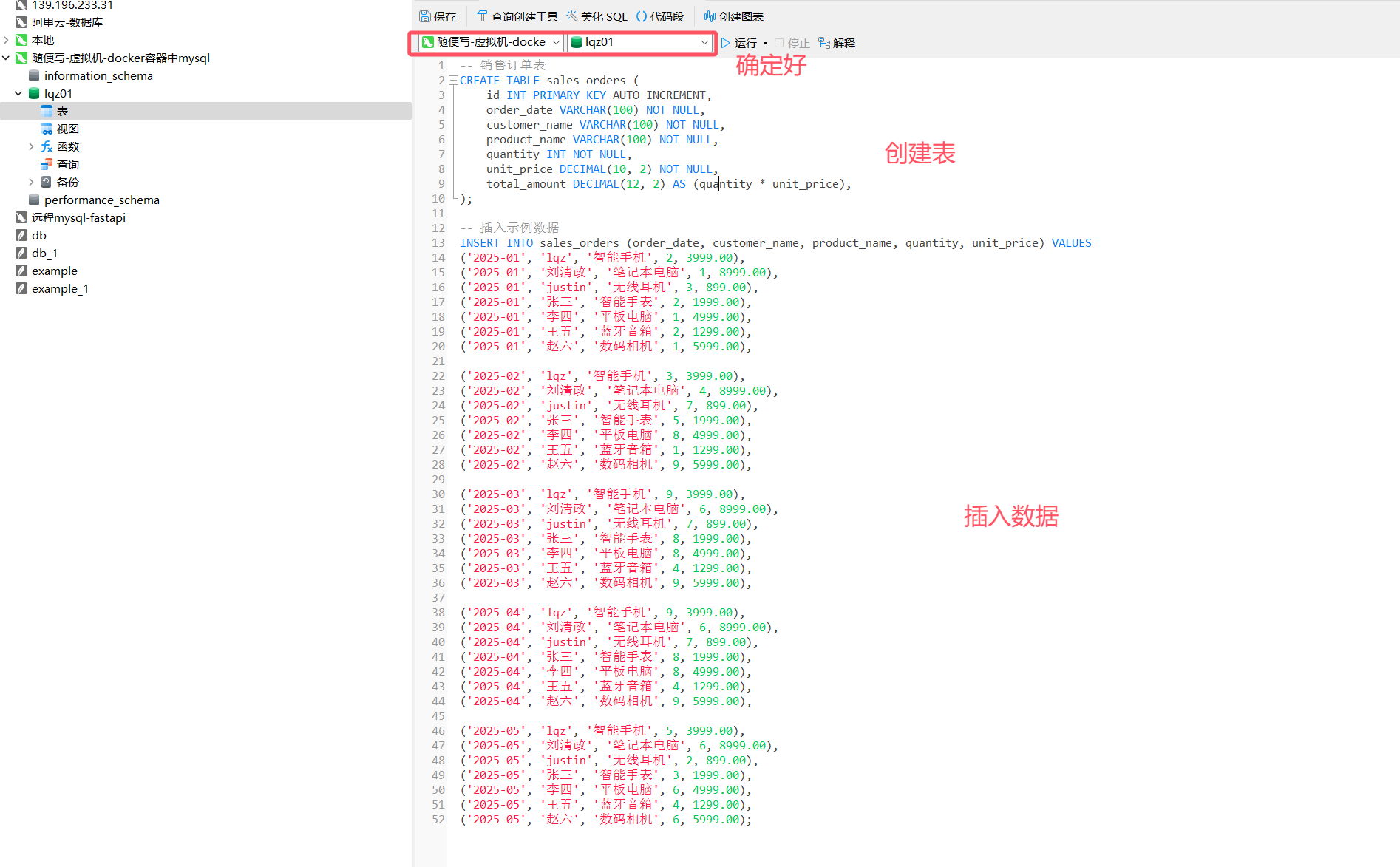The height and width of the screenshot is (867, 1400).
Task: Click the example connection icon
Action: point(21,271)
